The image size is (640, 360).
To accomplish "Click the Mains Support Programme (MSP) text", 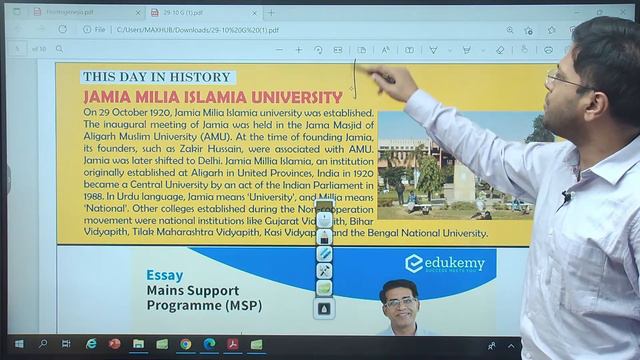I will (x=204, y=298).
